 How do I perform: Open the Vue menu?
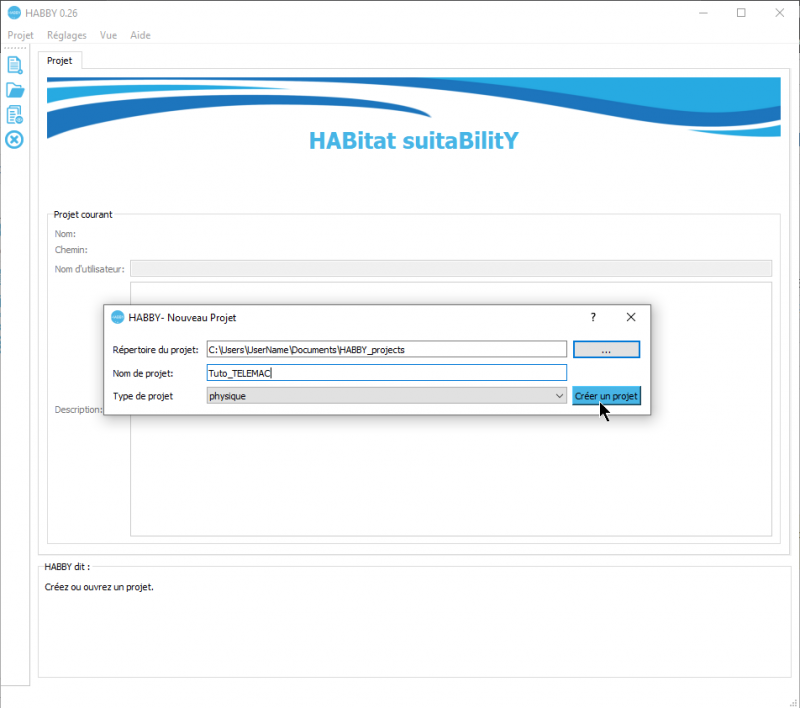[108, 35]
